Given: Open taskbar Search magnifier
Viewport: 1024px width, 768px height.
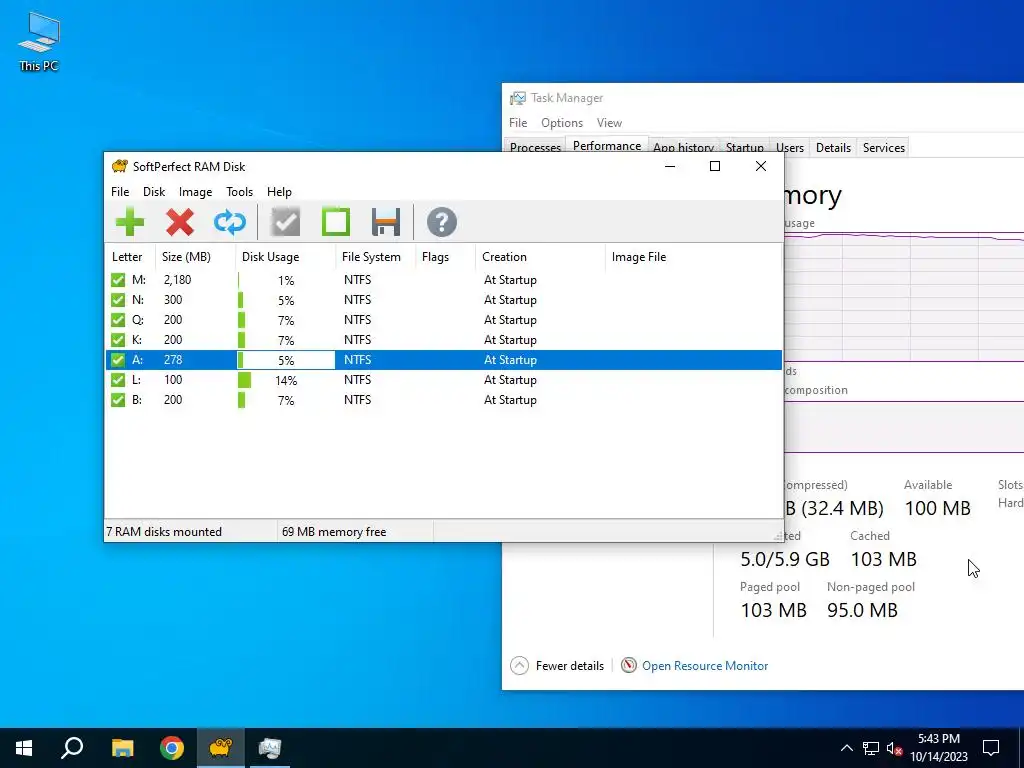Looking at the screenshot, I should click(x=72, y=748).
